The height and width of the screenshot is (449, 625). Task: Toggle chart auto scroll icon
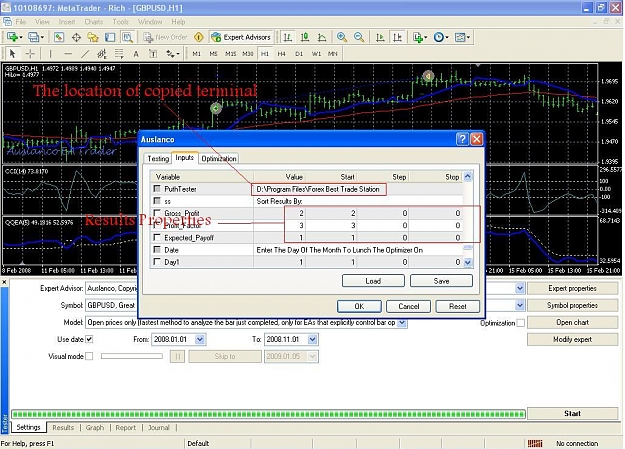(380, 37)
